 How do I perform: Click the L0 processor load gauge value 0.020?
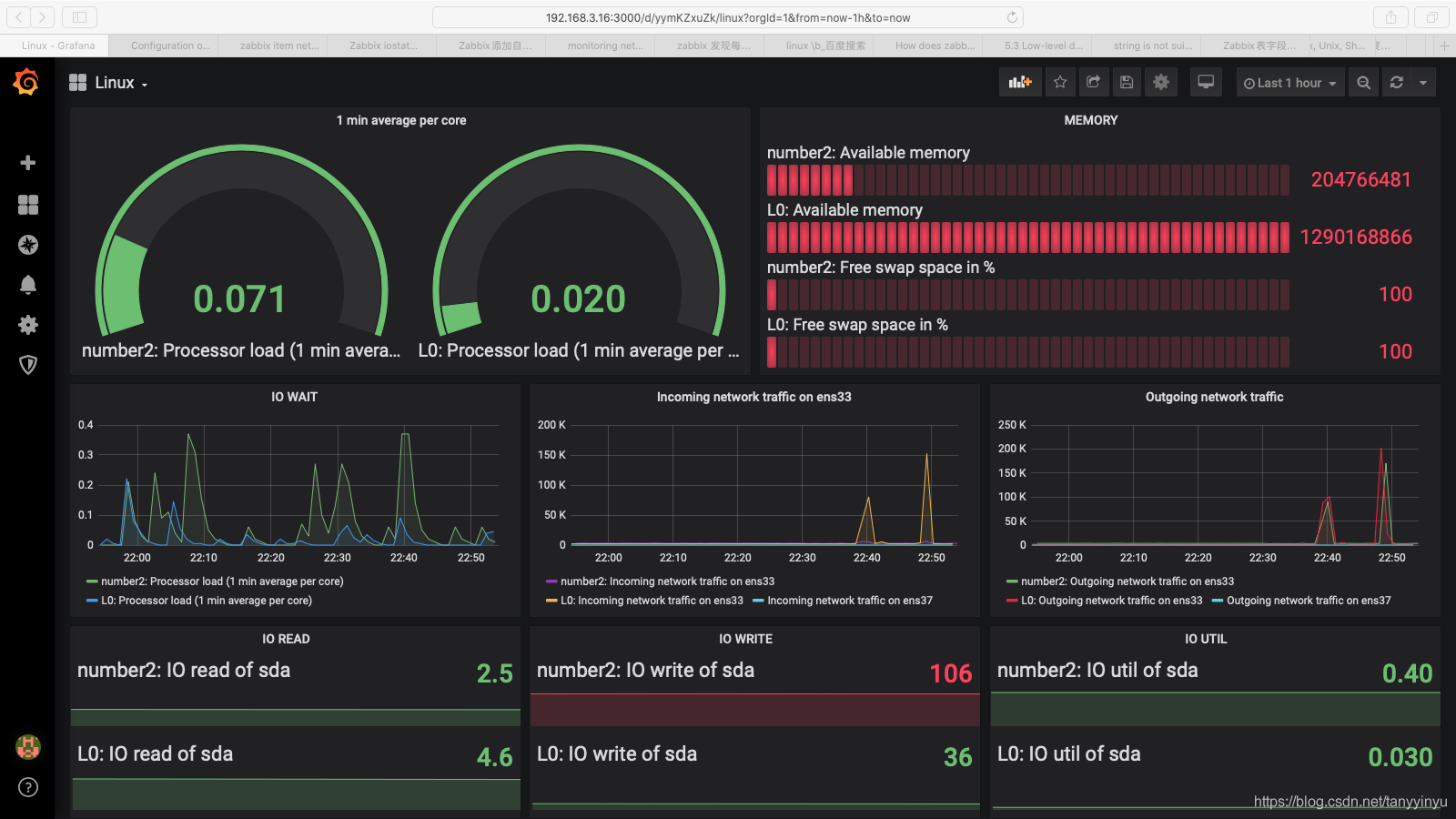(579, 299)
